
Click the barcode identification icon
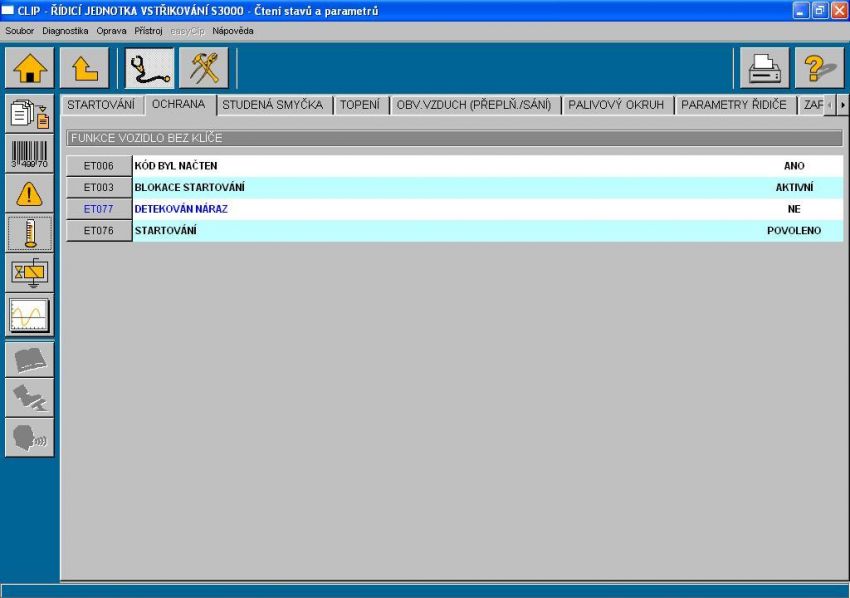tap(30, 154)
